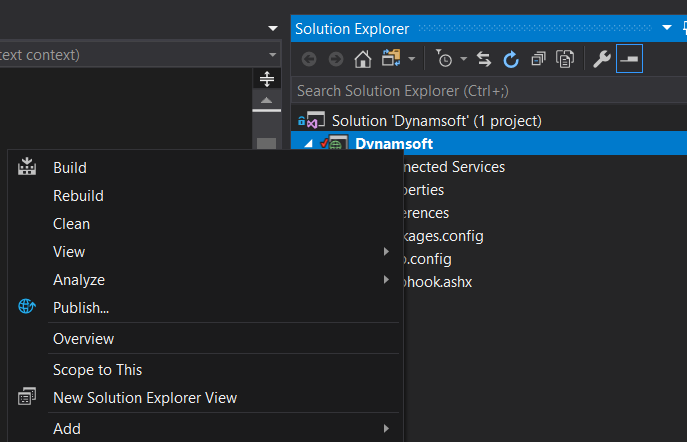This screenshot has height=442, width=687.
Task: Open the Analyze submenu
Action: point(79,280)
